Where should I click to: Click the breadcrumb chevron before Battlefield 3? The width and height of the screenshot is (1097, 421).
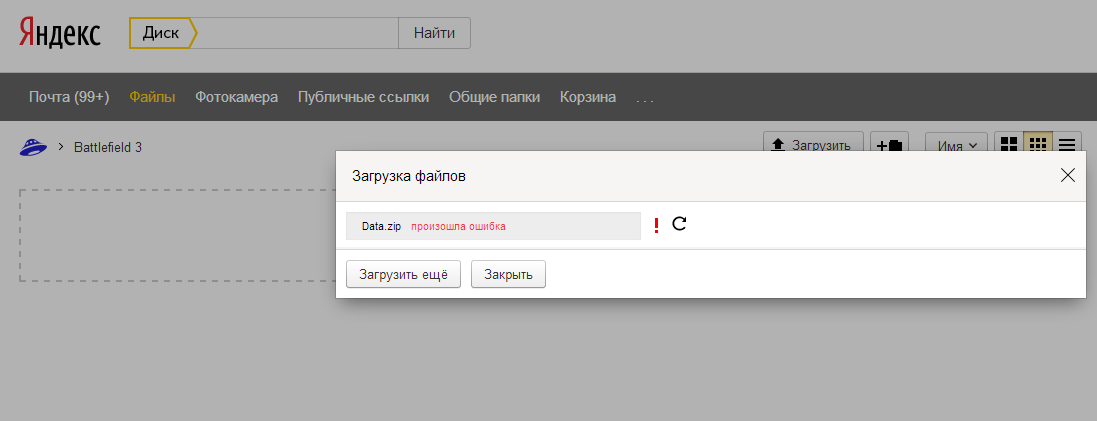(x=61, y=147)
